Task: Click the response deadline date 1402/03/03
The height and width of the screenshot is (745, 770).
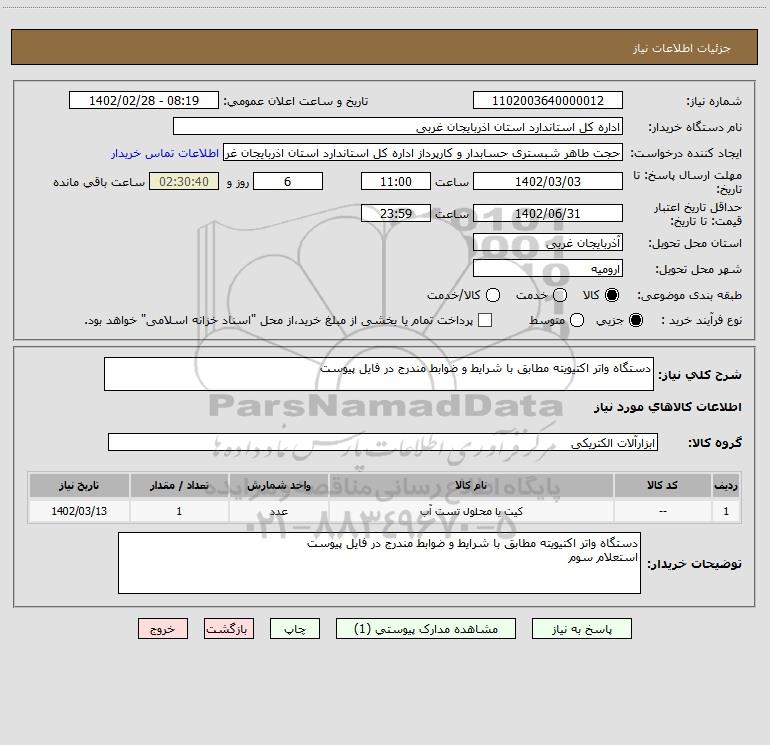Action: point(548,181)
